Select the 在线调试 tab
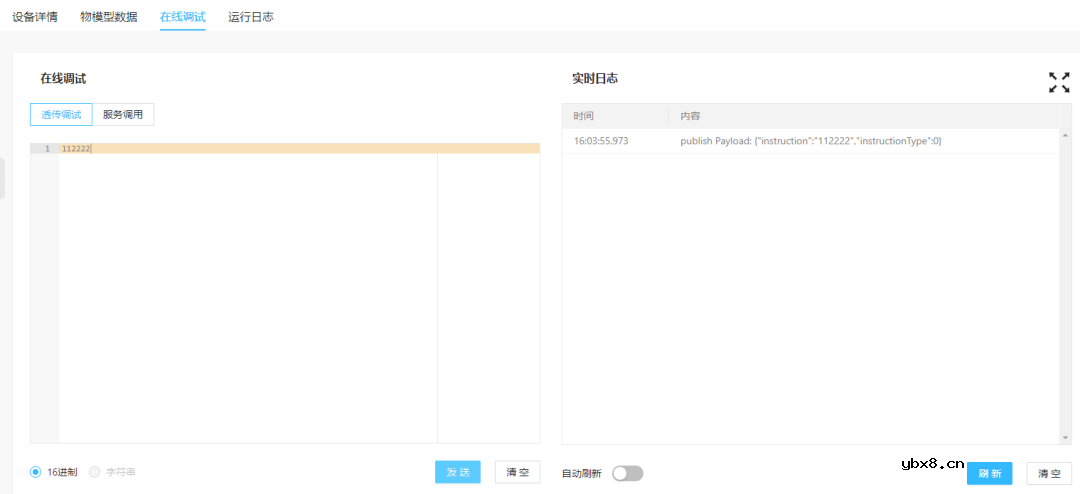Image resolution: width=1080 pixels, height=494 pixels. pos(182,17)
